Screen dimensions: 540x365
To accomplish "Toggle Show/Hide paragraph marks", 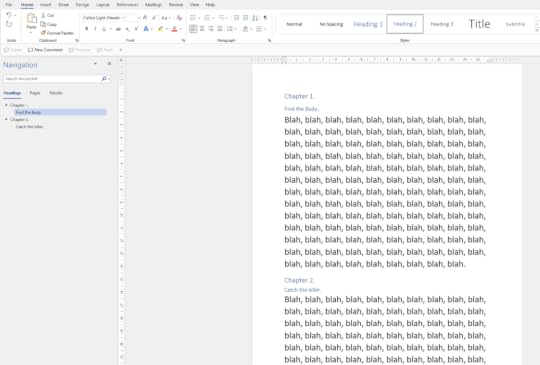I will coord(265,18).
